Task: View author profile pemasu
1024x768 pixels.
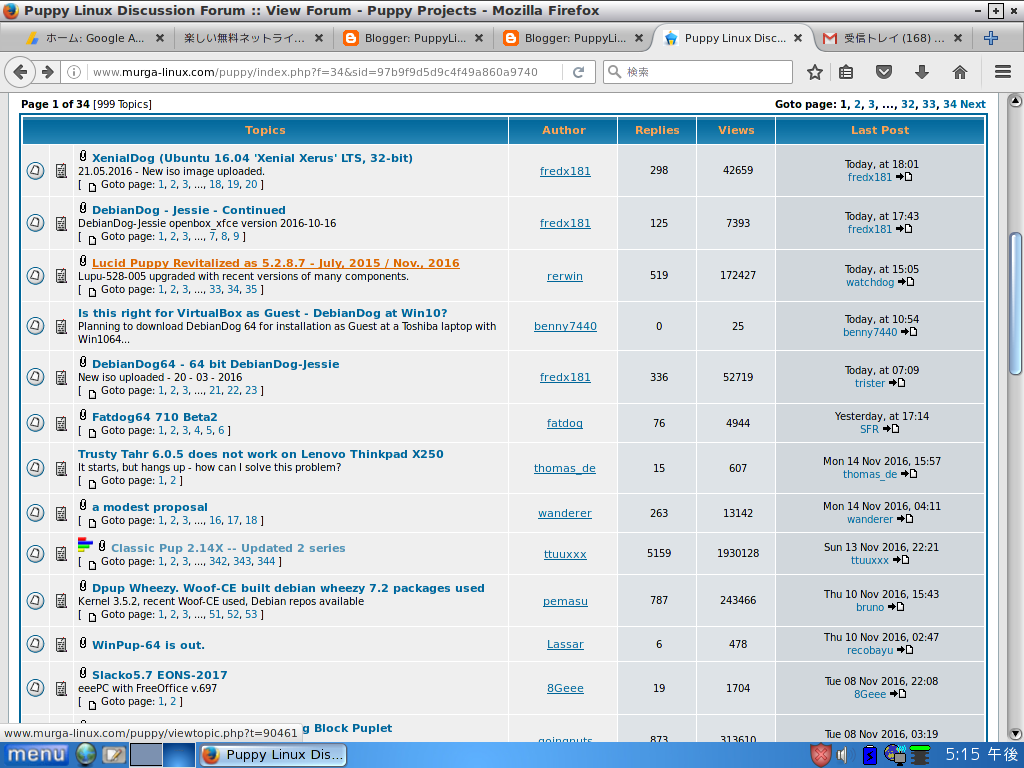Action: click(566, 601)
